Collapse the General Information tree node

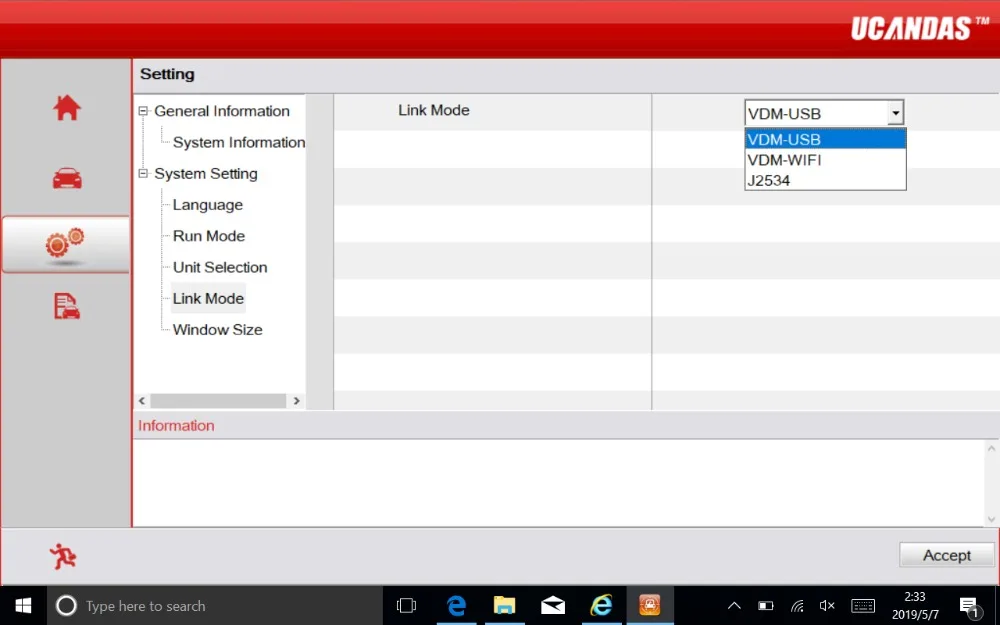[x=143, y=111]
